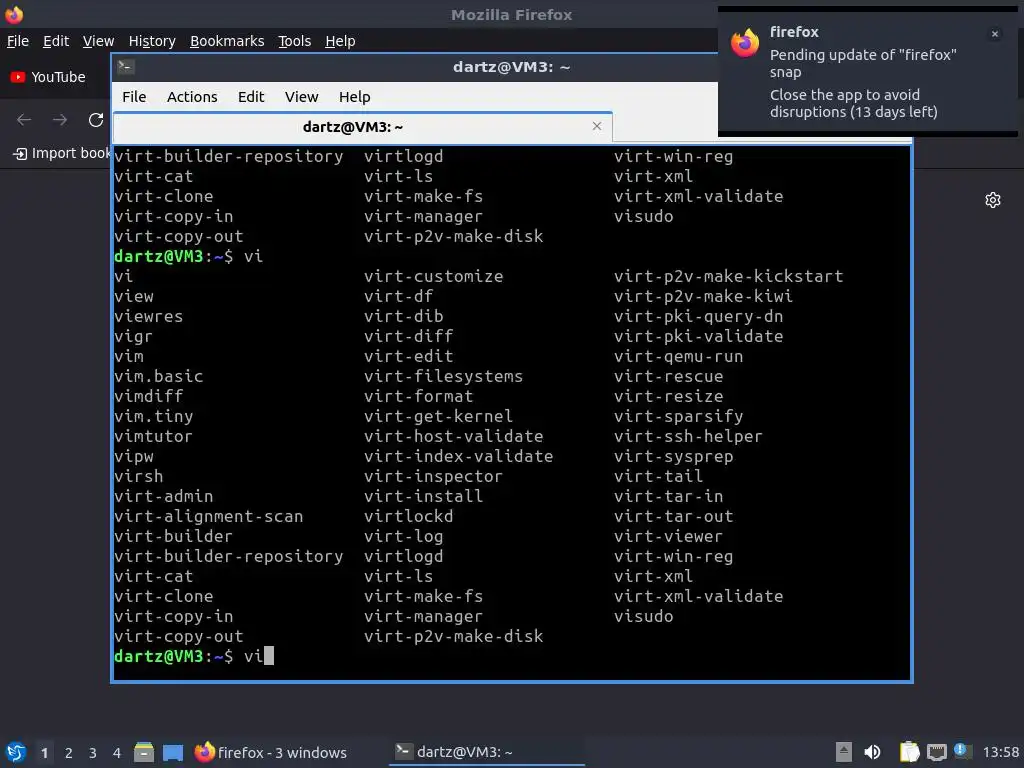Image resolution: width=1024 pixels, height=768 pixels.
Task: Click the show desktop icon in taskbar
Action: tap(173, 753)
